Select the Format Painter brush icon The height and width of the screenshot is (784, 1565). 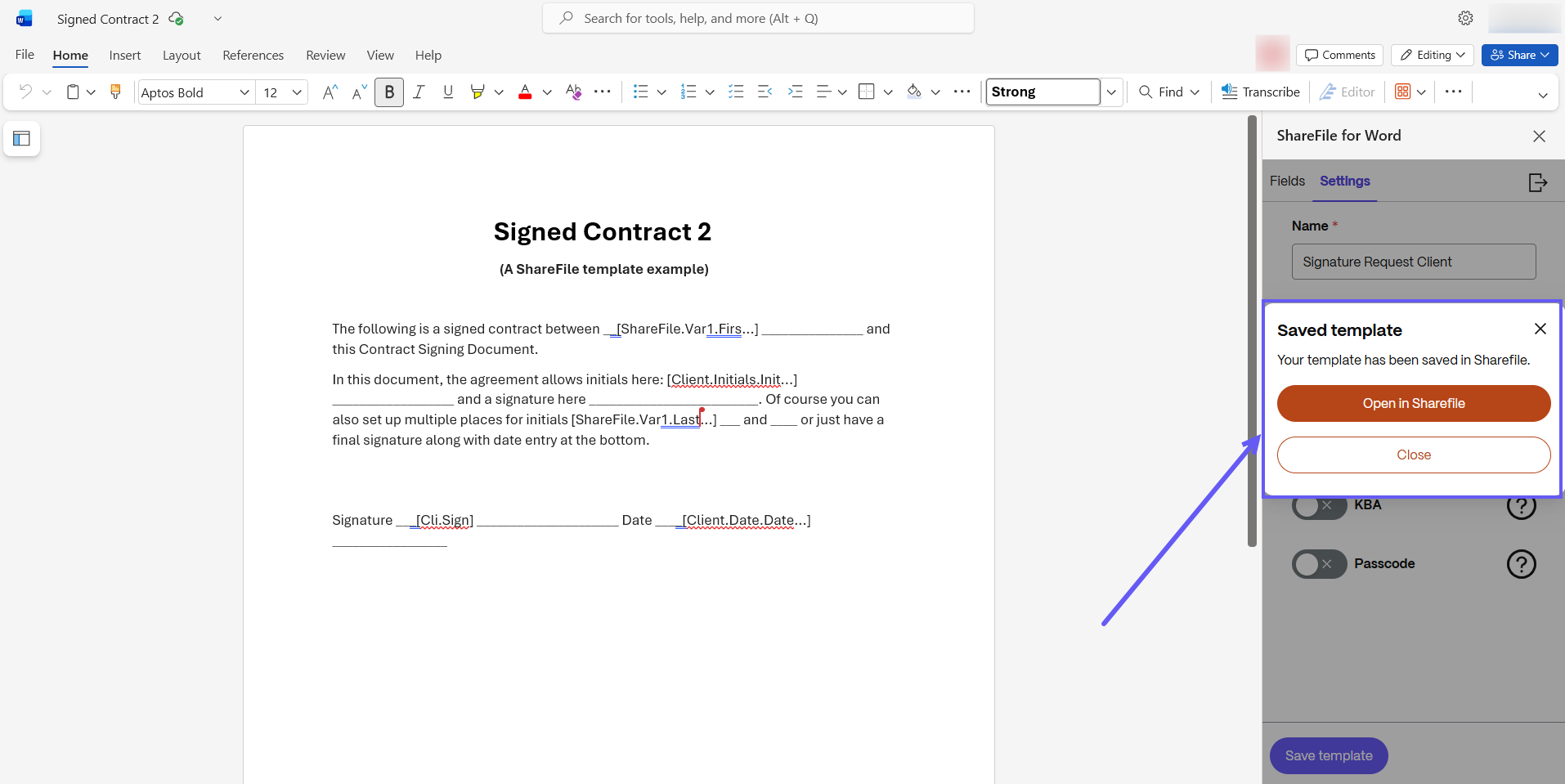pos(115,92)
